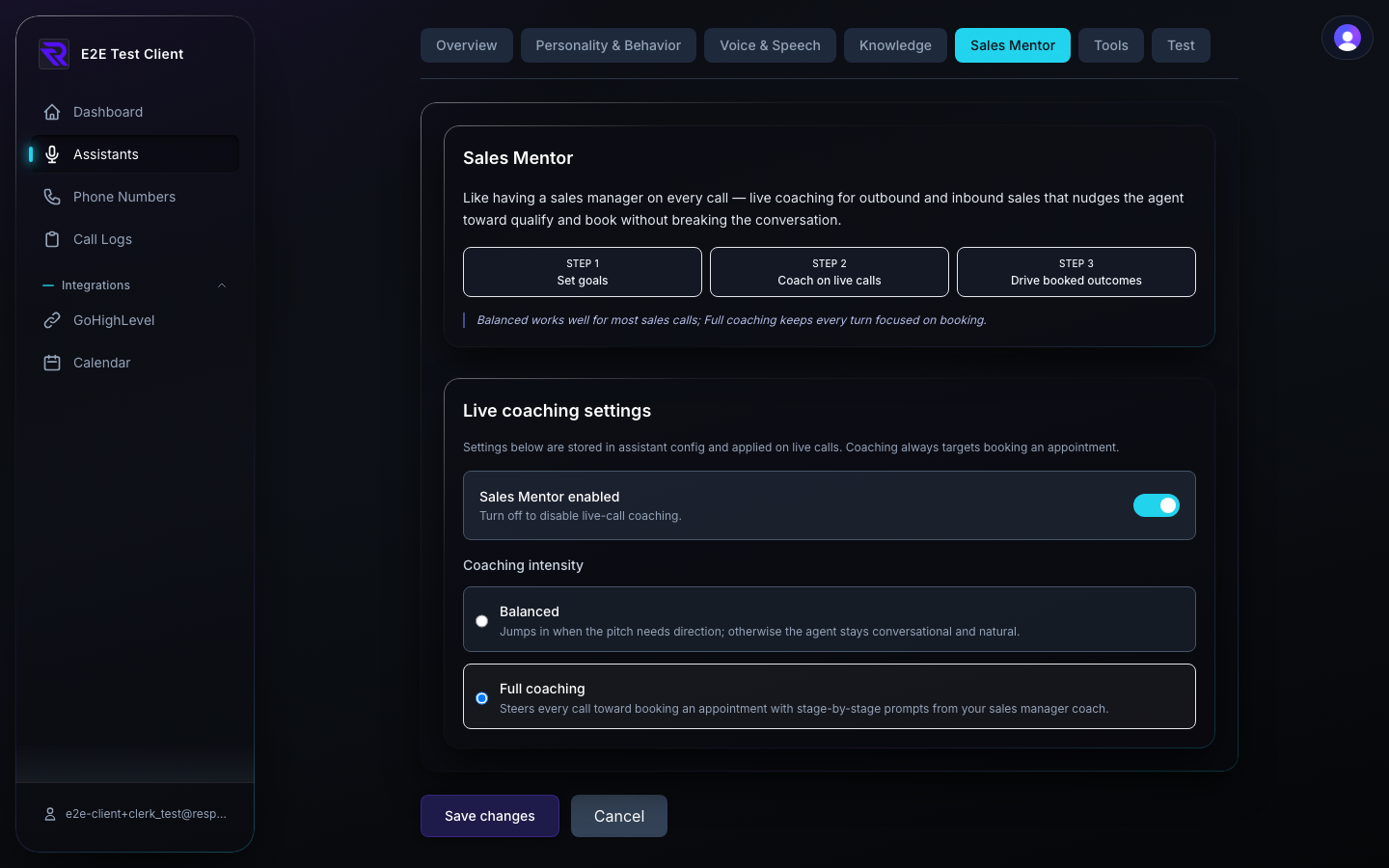The width and height of the screenshot is (1389, 868).
Task: Select the Balanced coaching intensity radio
Action: pyautogui.click(x=481, y=621)
